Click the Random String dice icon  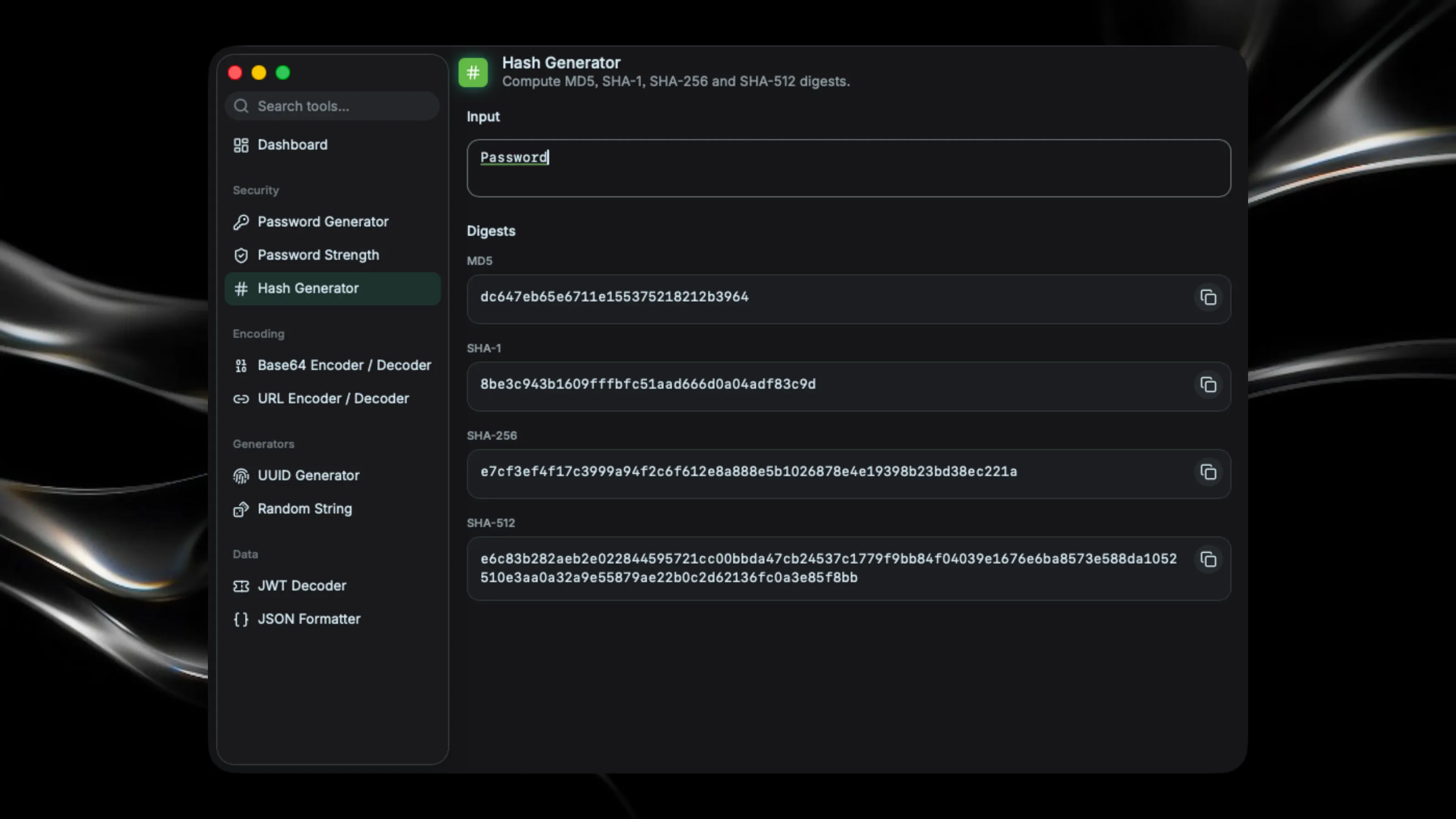[x=241, y=509]
